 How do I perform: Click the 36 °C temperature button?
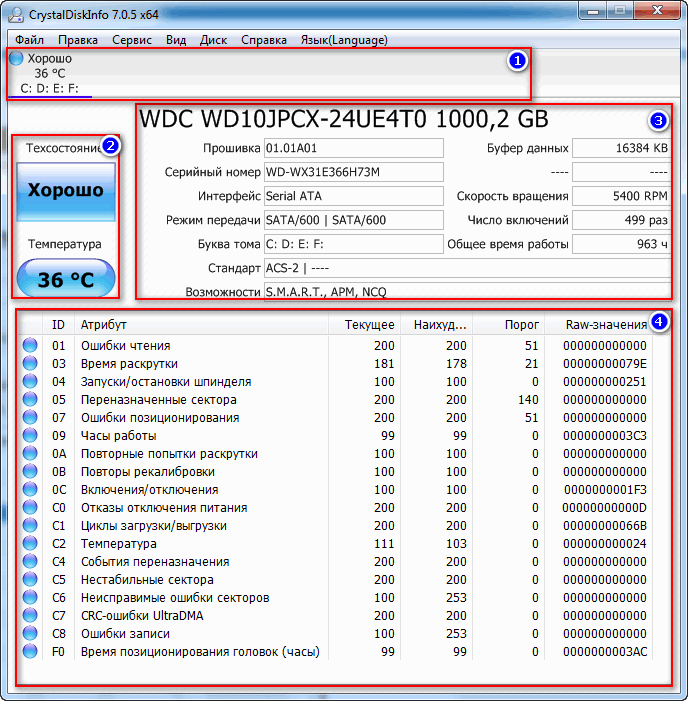[66, 278]
